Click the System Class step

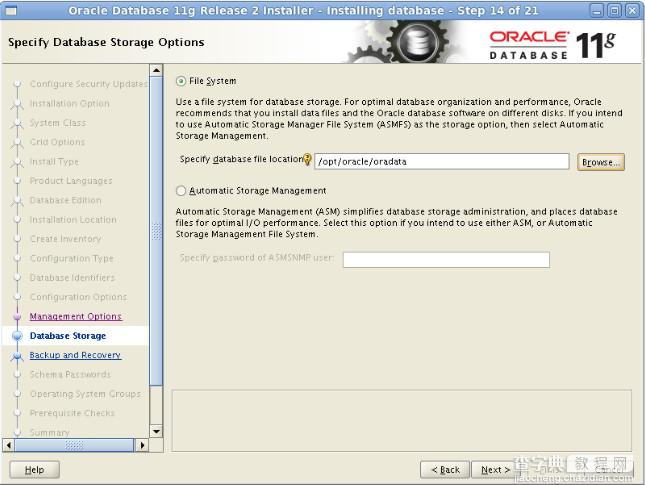58,123
